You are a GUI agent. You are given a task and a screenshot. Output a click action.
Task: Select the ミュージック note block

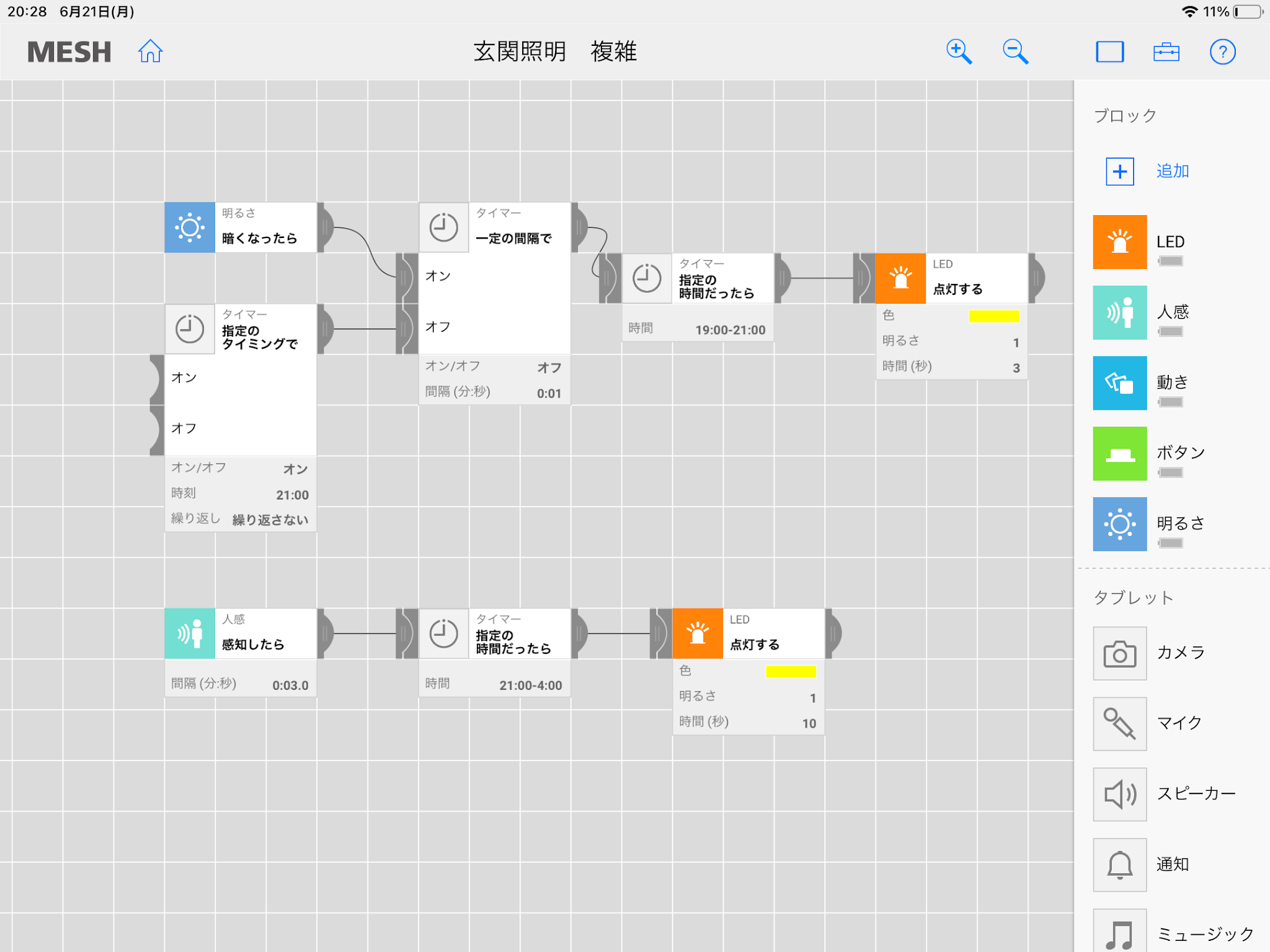(1119, 931)
